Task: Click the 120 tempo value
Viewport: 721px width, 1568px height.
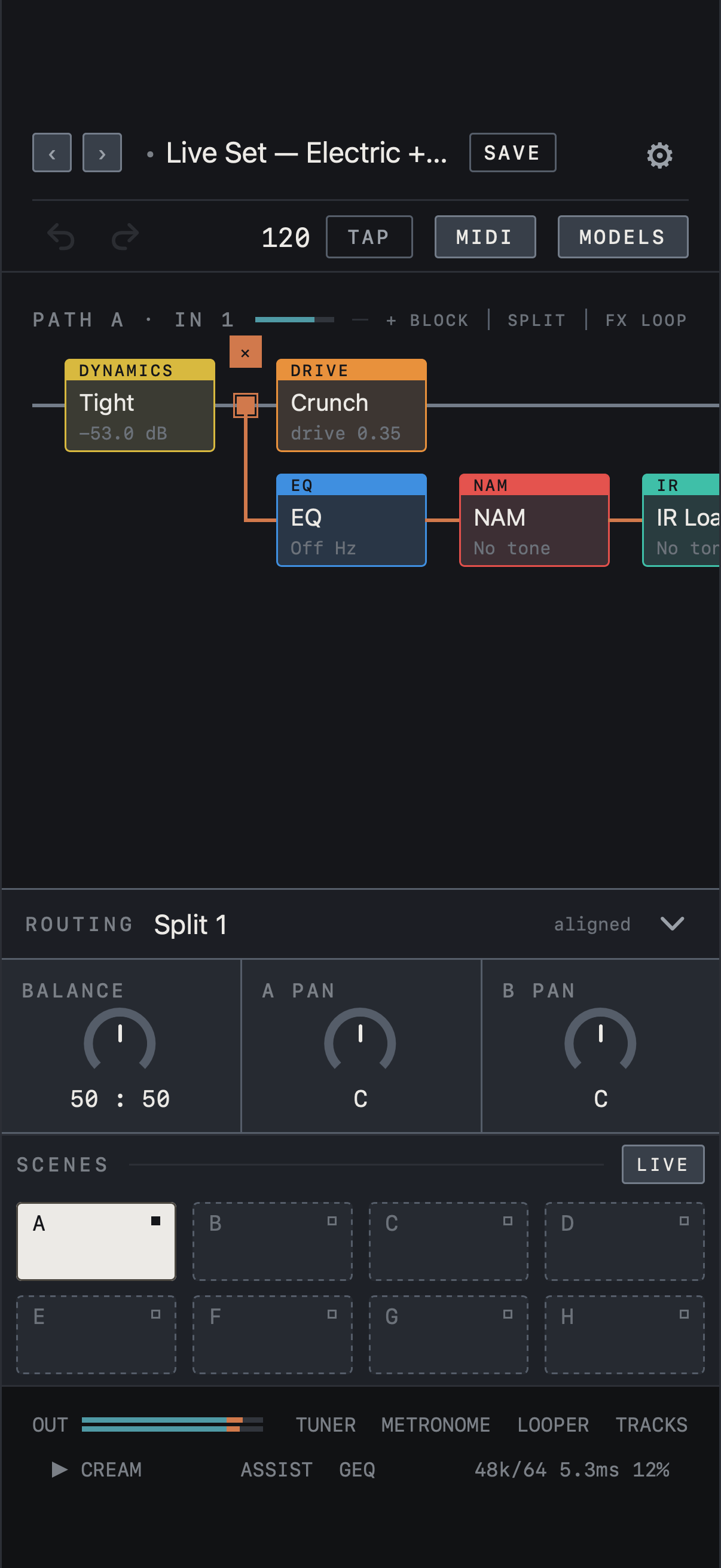Action: (285, 237)
